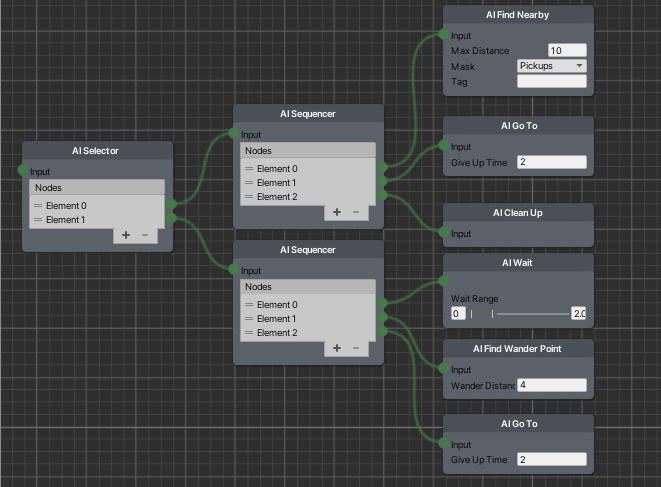The image size is (661, 487).
Task: Click top AI Sequencer Element 1 output port
Action: coord(382,181)
